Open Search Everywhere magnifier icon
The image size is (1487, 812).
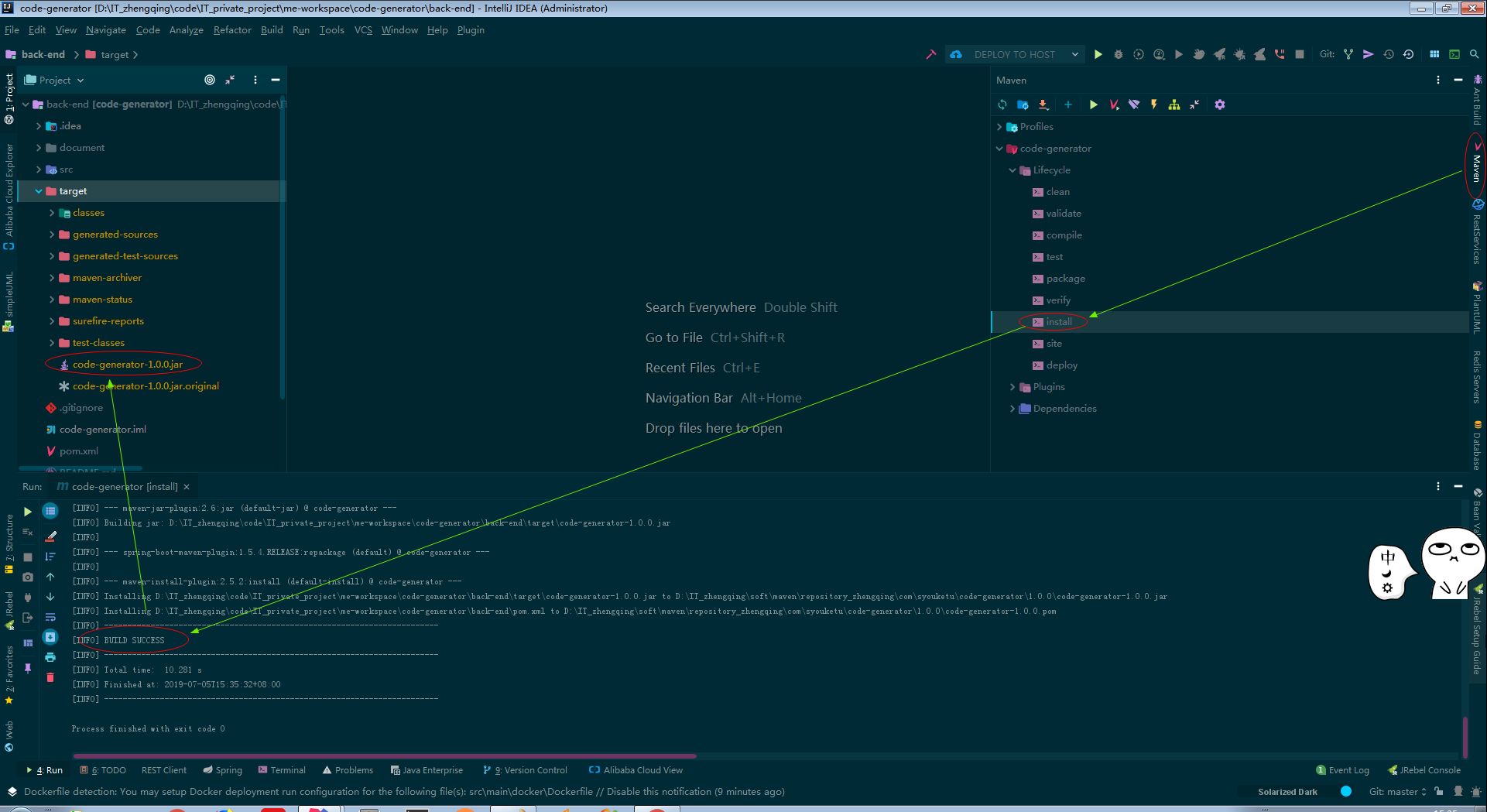[x=1475, y=54]
